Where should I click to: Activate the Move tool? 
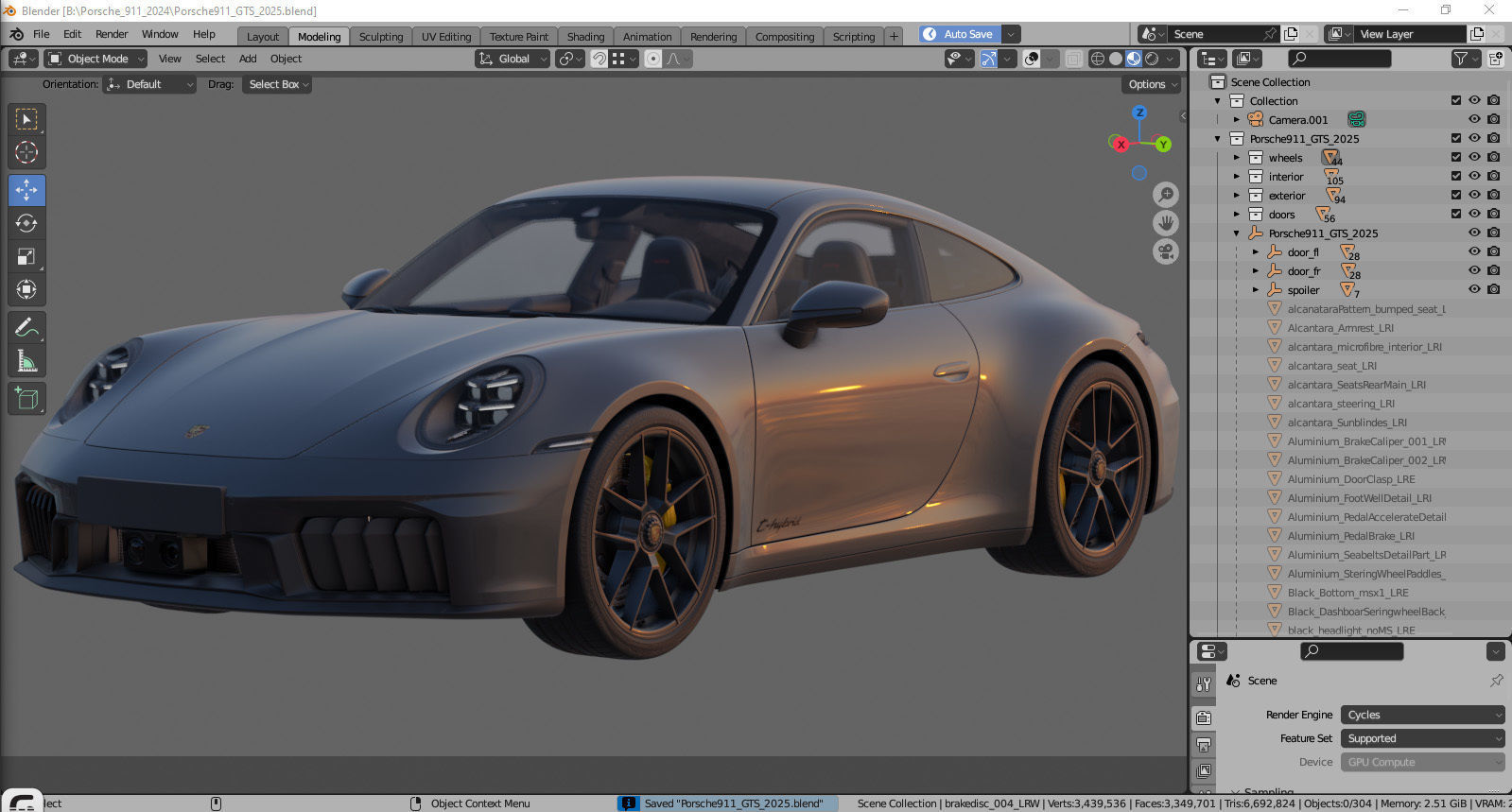pyautogui.click(x=26, y=190)
